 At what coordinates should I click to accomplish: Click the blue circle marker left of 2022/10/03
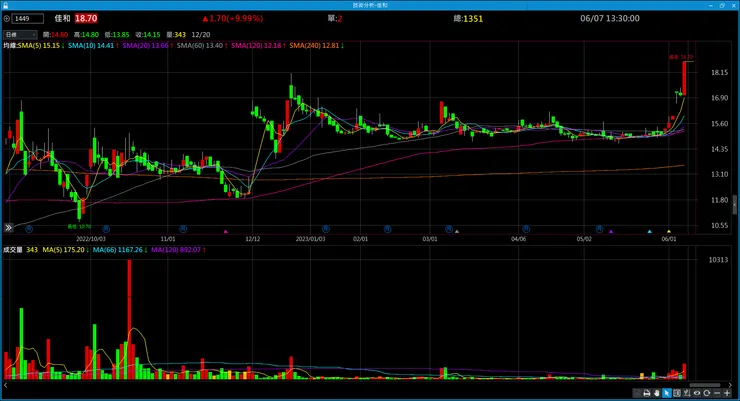pyautogui.click(x=29, y=229)
